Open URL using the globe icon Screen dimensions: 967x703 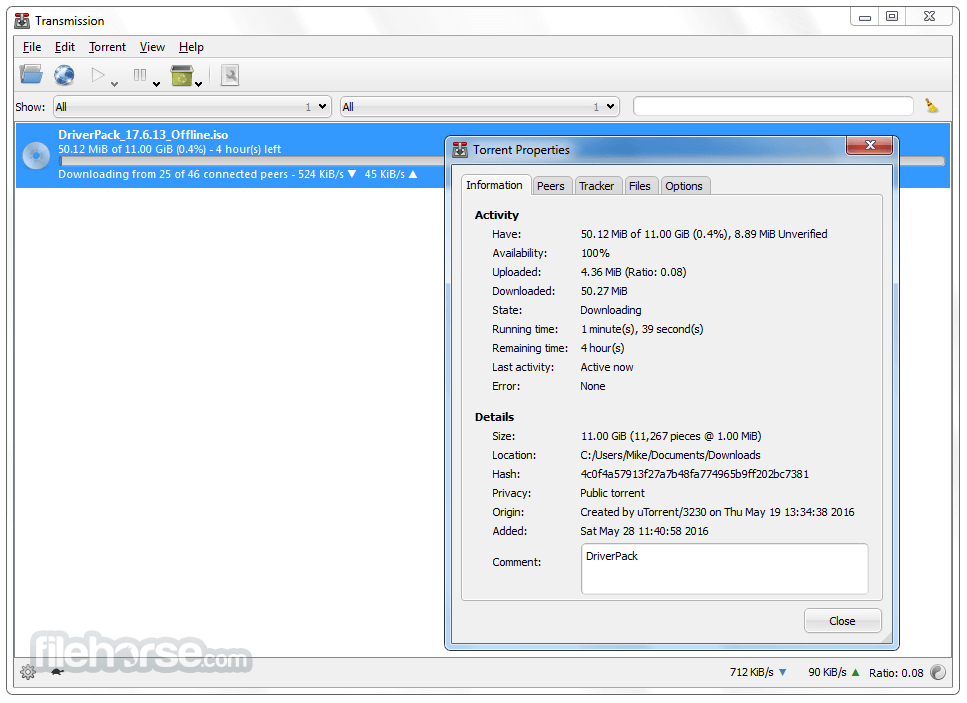[64, 75]
